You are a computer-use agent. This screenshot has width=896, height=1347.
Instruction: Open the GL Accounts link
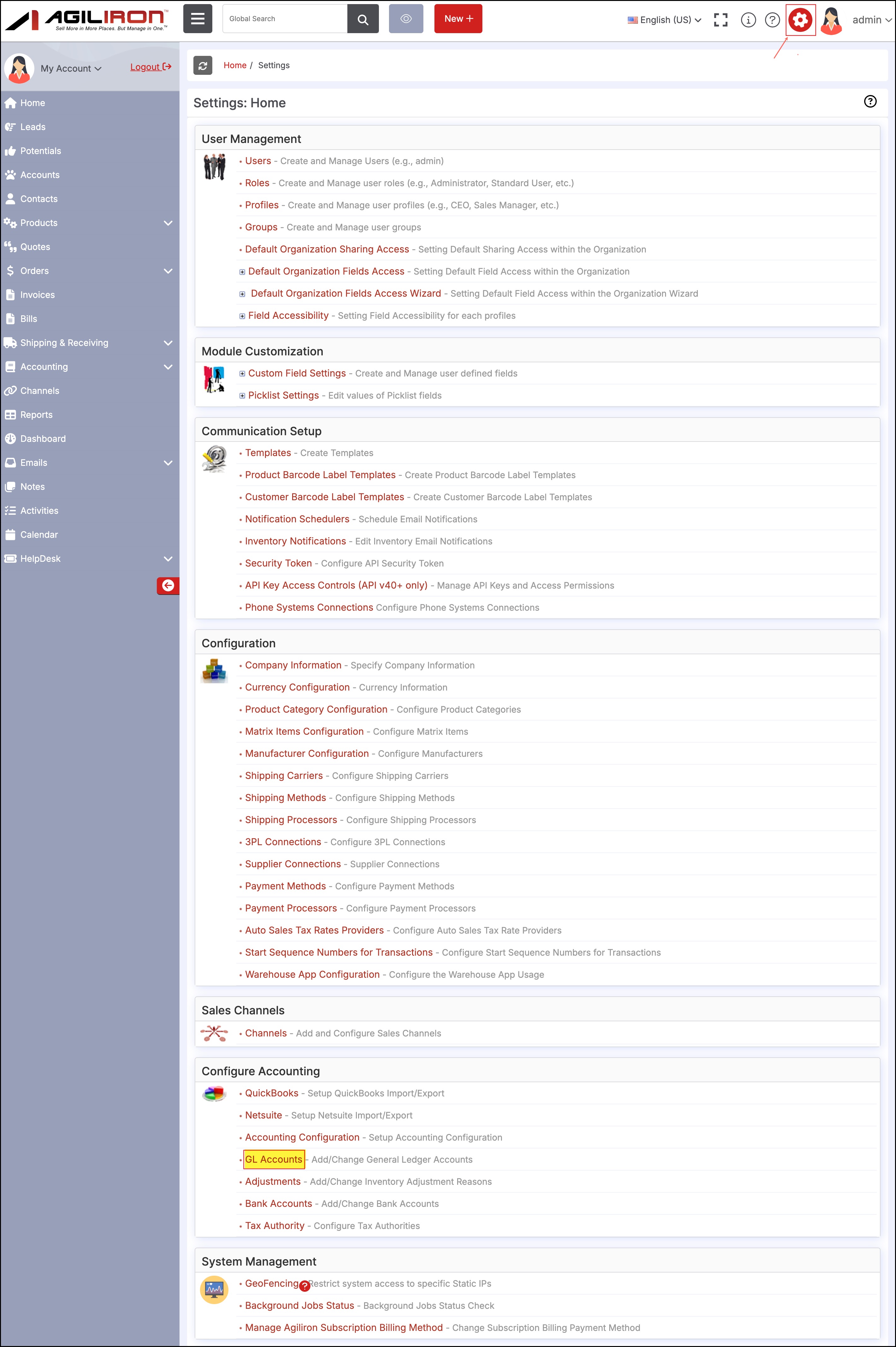[274, 1159]
